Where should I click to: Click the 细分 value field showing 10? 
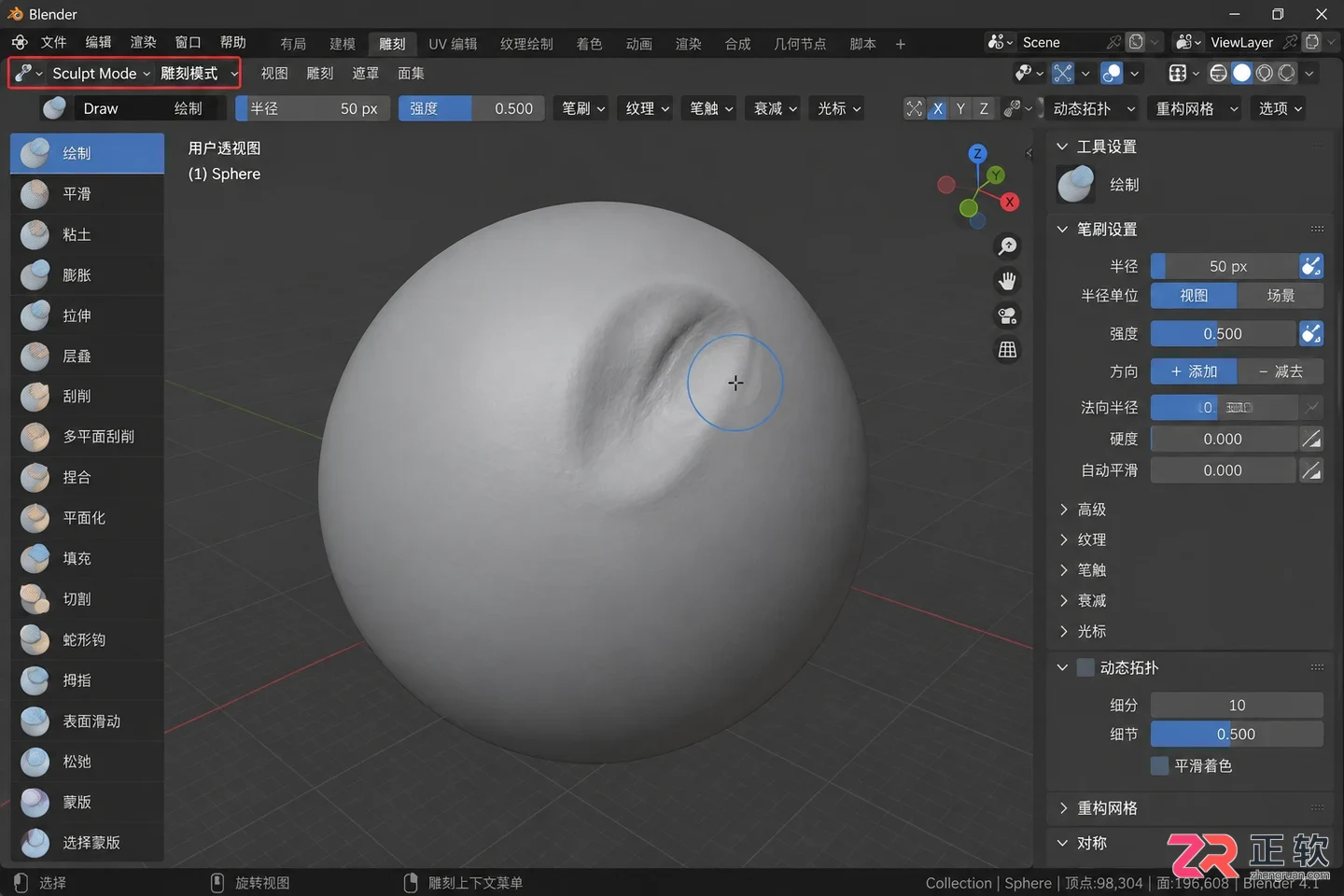[x=1237, y=705]
